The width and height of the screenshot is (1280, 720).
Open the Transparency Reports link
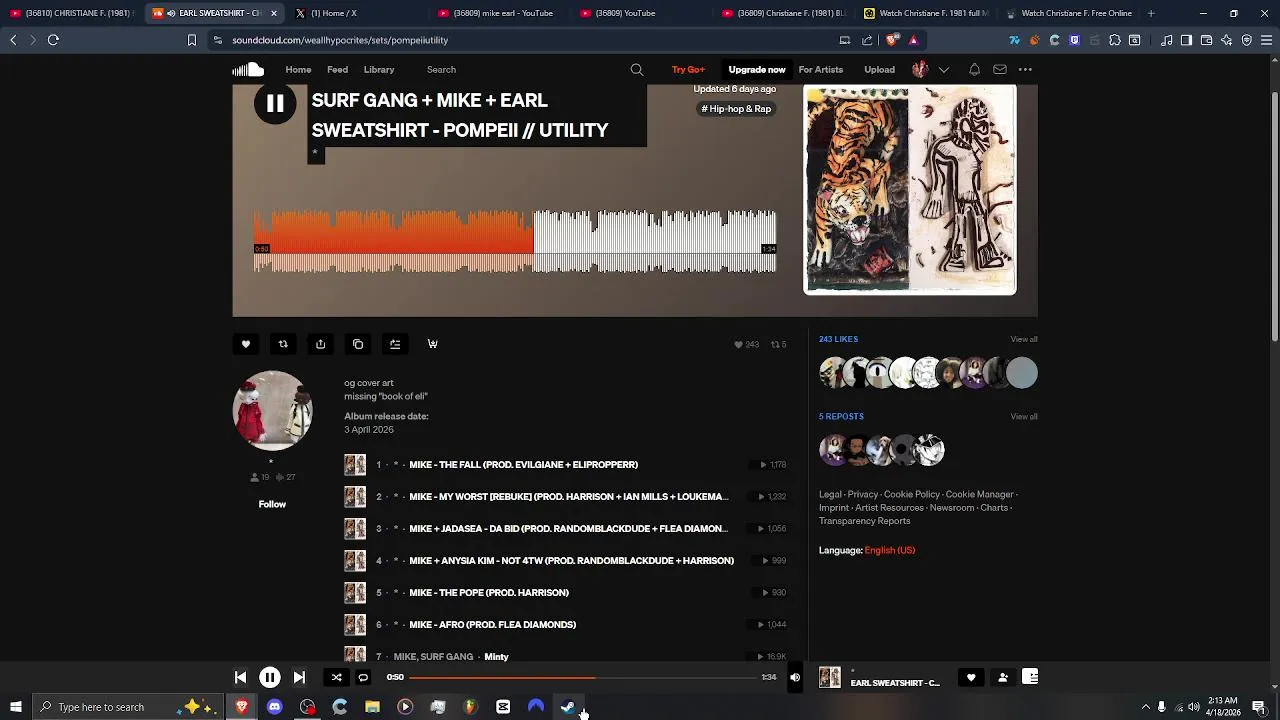point(865,521)
